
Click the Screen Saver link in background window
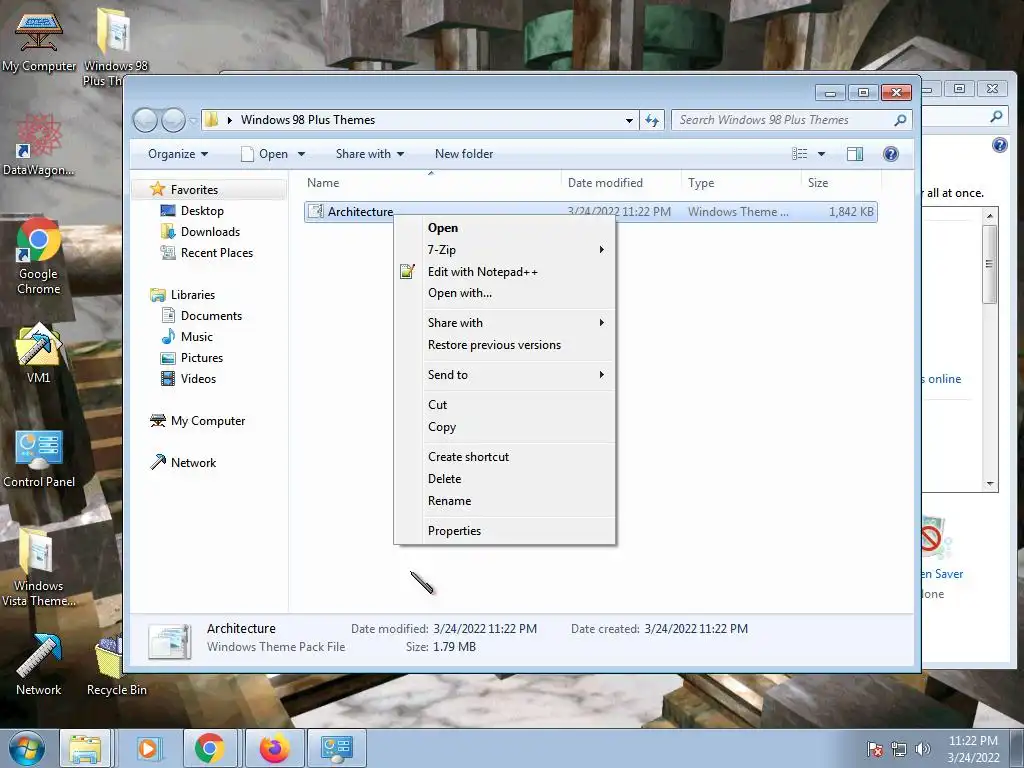942,574
